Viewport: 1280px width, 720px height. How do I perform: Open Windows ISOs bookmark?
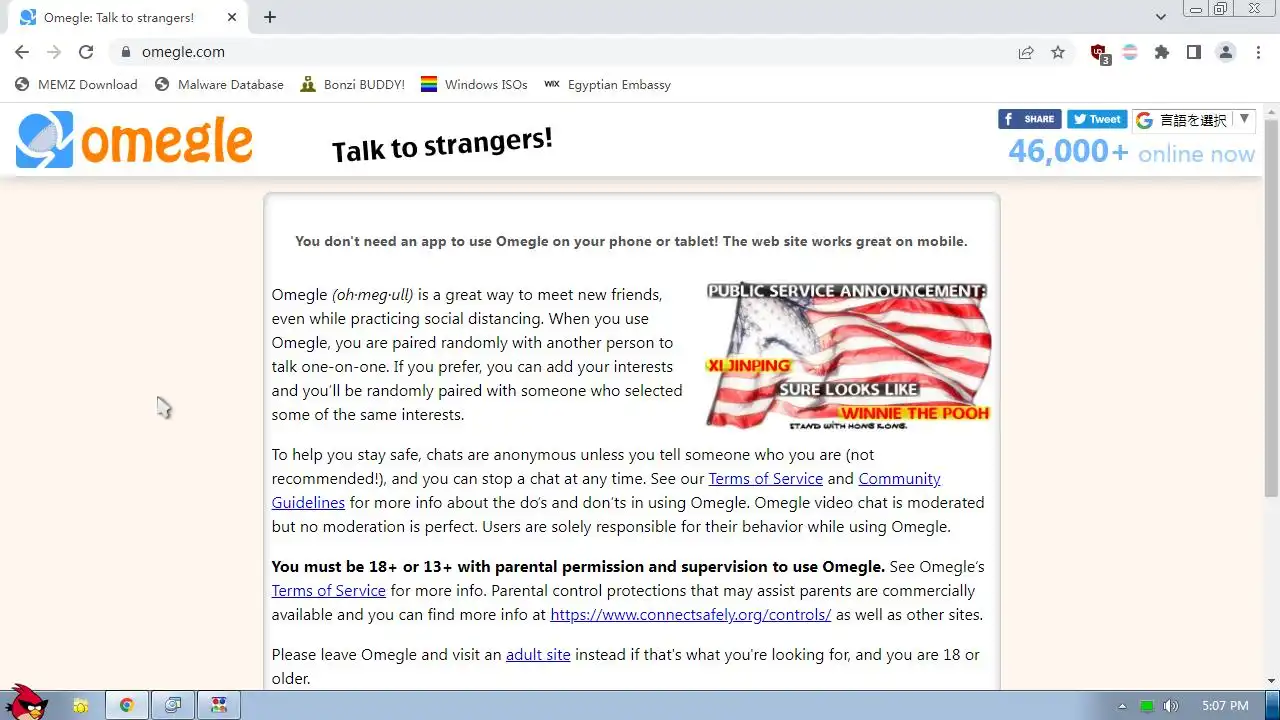(474, 85)
